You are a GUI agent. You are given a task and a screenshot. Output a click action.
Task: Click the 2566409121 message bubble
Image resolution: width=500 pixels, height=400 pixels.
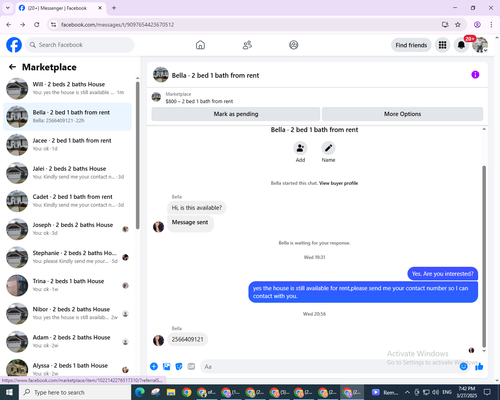click(187, 339)
